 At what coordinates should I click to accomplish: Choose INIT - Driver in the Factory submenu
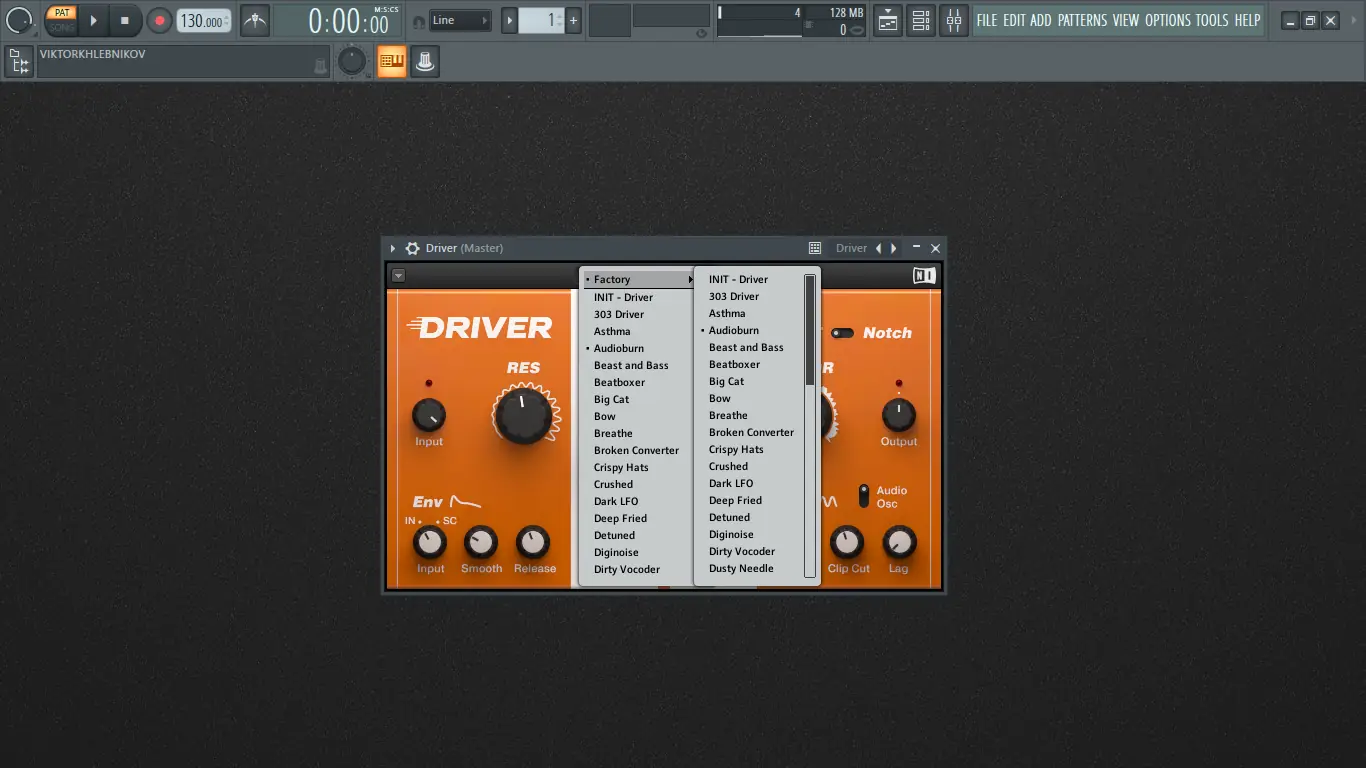[750, 279]
